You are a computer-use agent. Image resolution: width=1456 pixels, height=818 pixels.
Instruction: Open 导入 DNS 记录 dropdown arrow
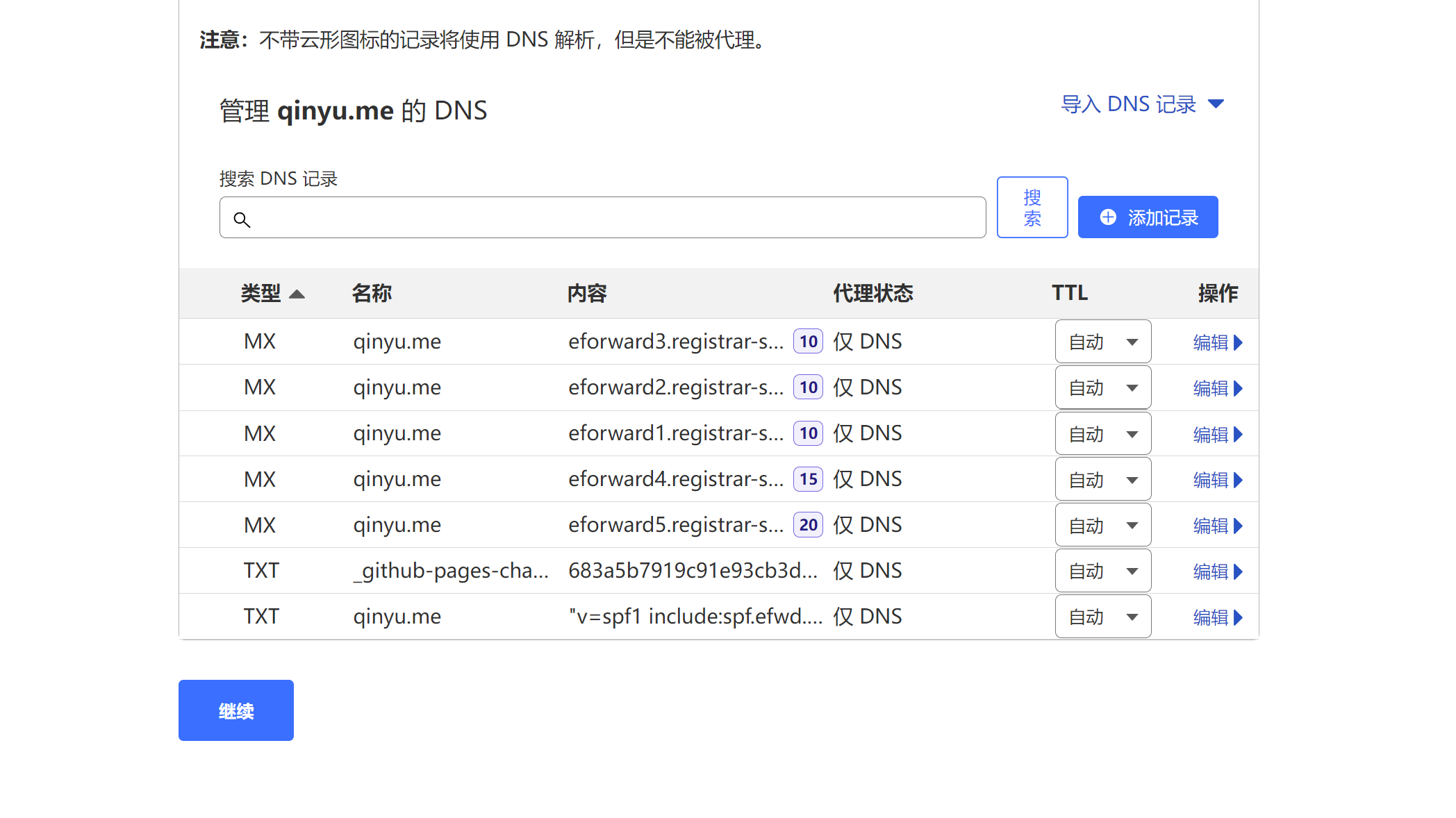pyautogui.click(x=1216, y=104)
